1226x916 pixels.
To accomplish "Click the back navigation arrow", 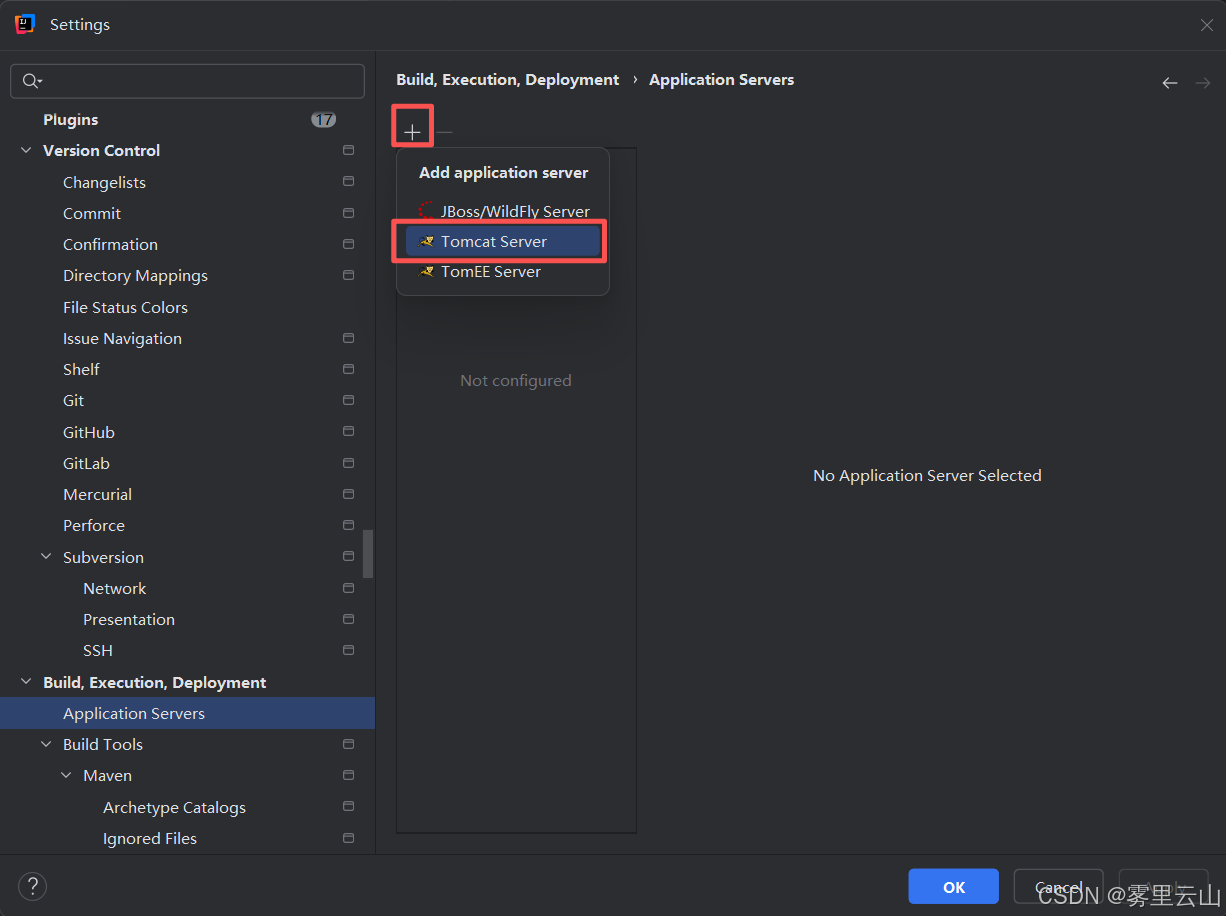I will point(1170,83).
